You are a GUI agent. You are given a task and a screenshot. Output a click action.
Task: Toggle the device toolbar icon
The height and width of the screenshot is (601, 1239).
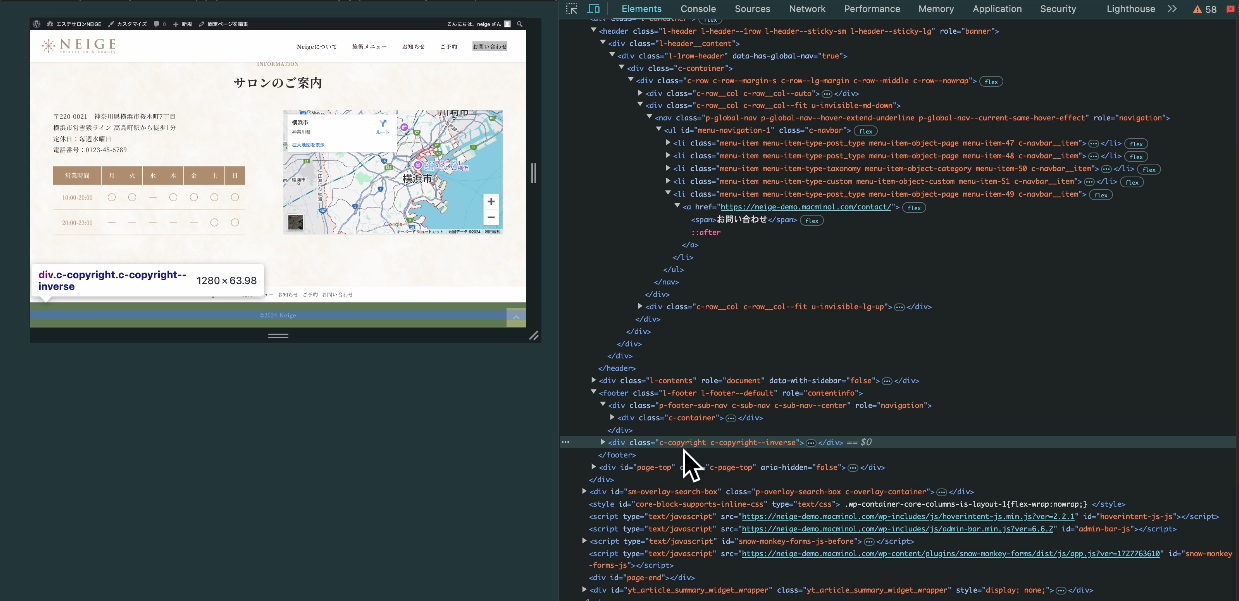point(591,9)
